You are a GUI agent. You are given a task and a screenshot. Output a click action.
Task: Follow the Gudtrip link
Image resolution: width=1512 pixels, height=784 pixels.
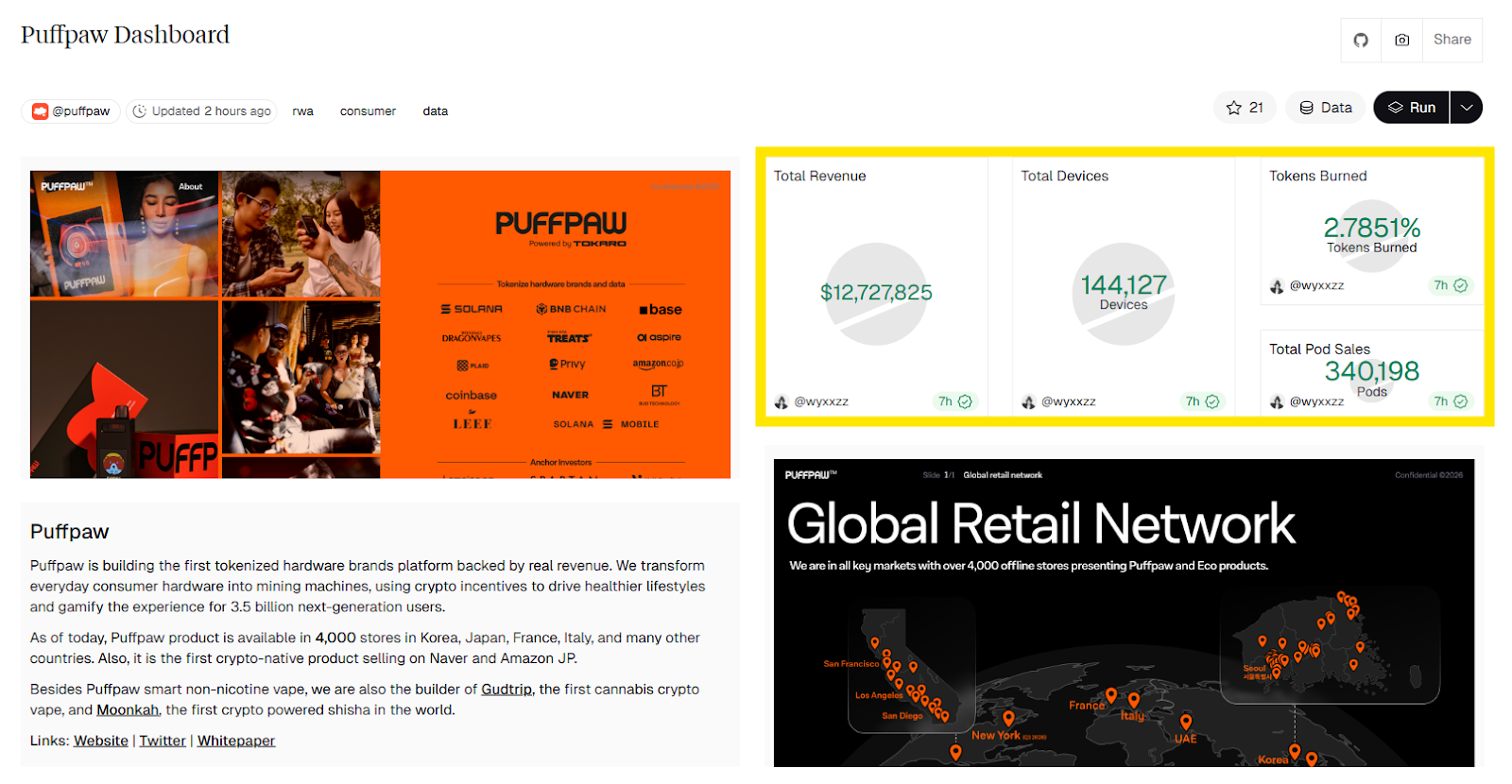click(507, 690)
